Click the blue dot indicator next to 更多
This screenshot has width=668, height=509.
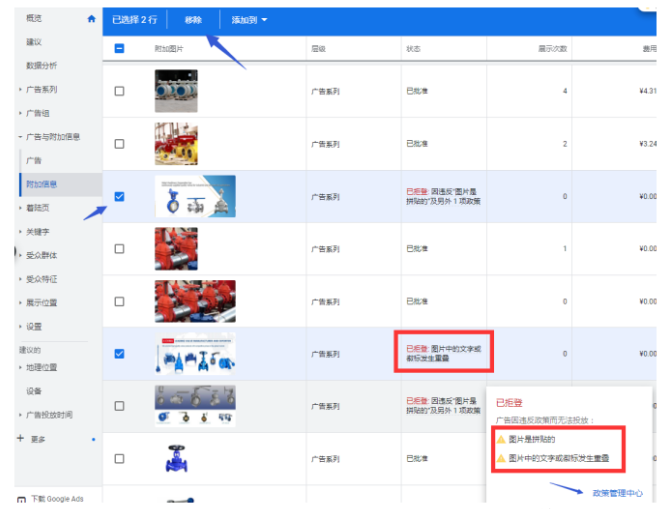(94, 439)
